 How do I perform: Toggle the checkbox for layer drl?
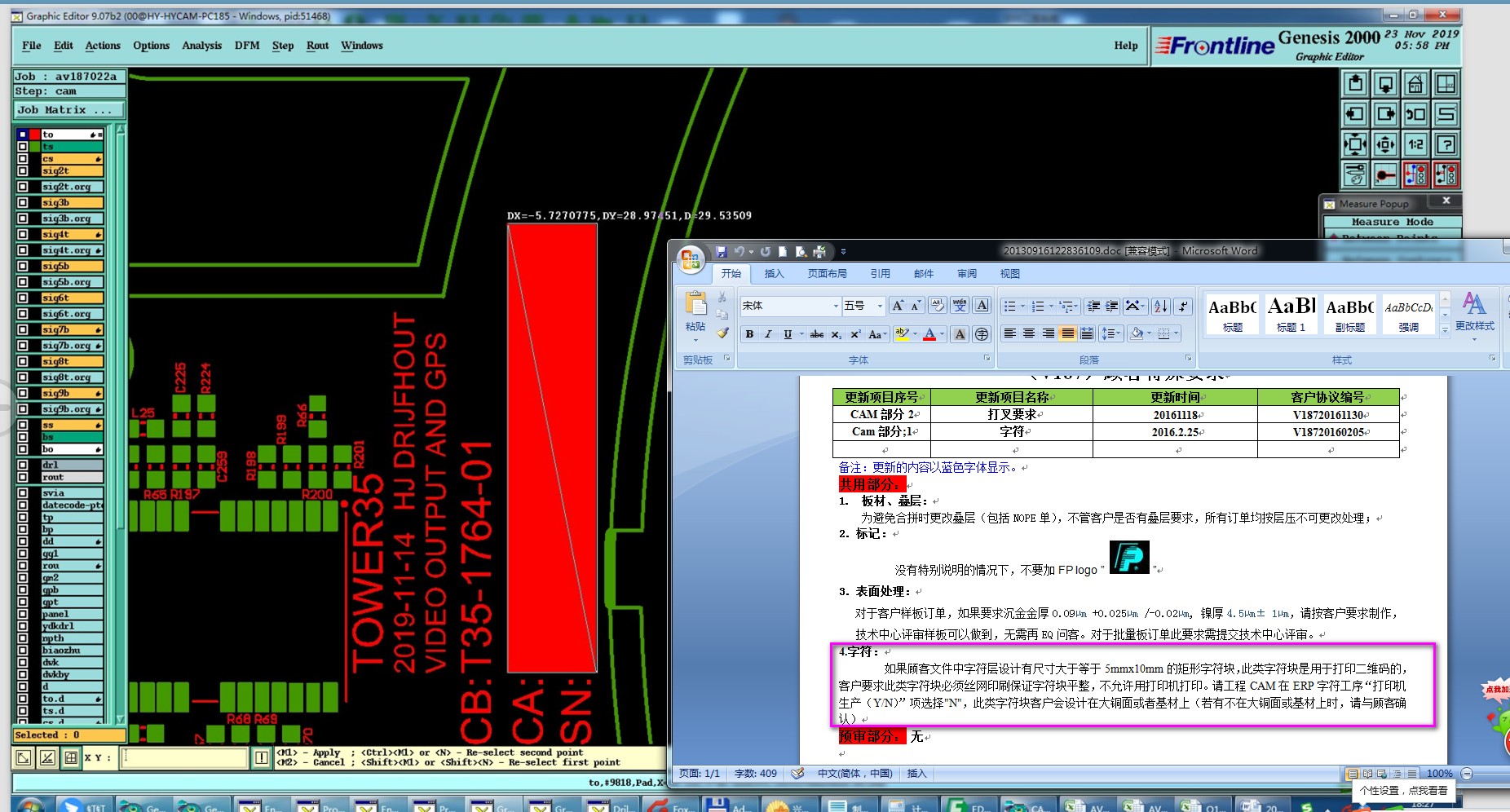point(23,466)
